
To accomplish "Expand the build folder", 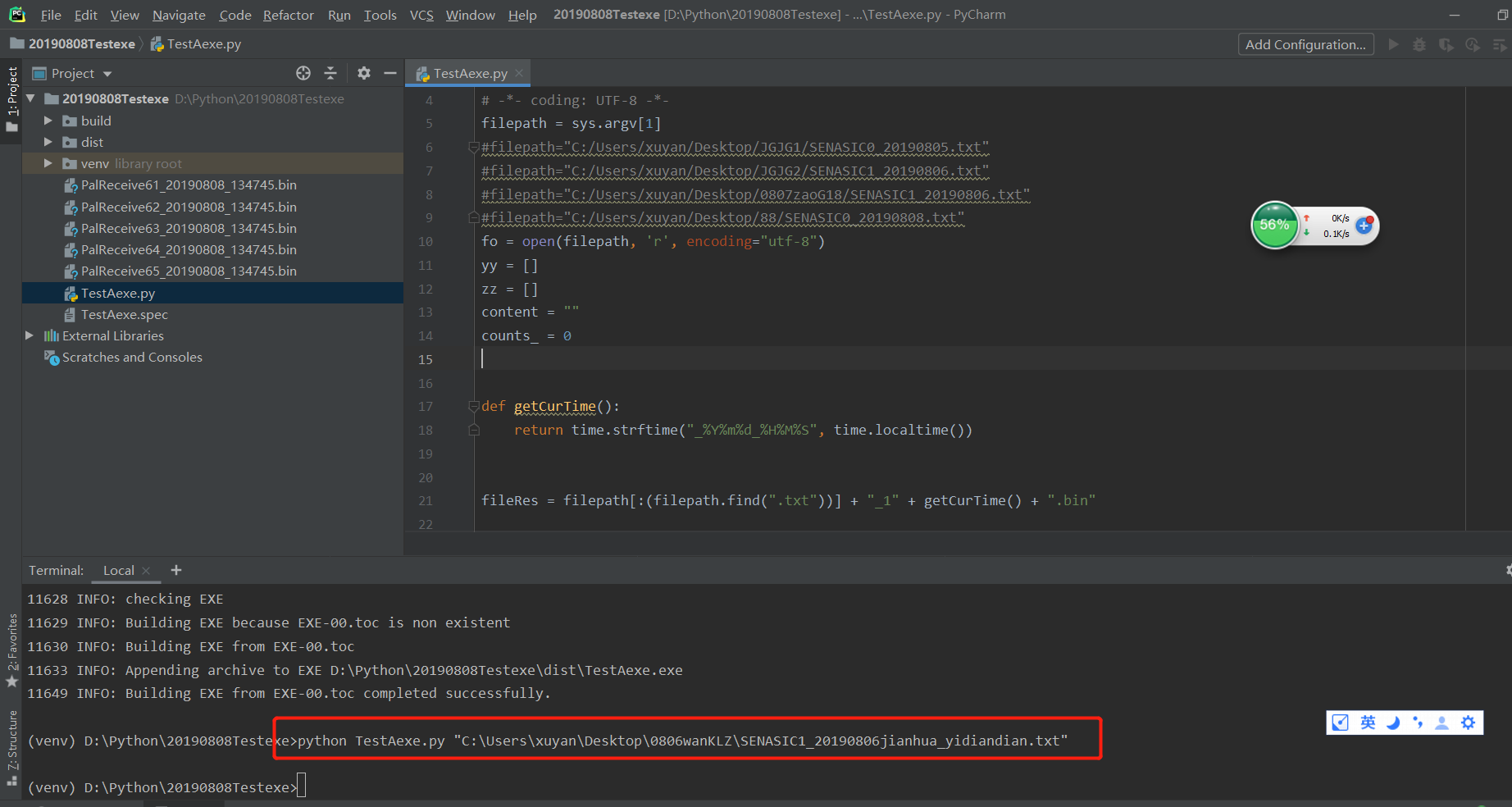I will point(48,121).
